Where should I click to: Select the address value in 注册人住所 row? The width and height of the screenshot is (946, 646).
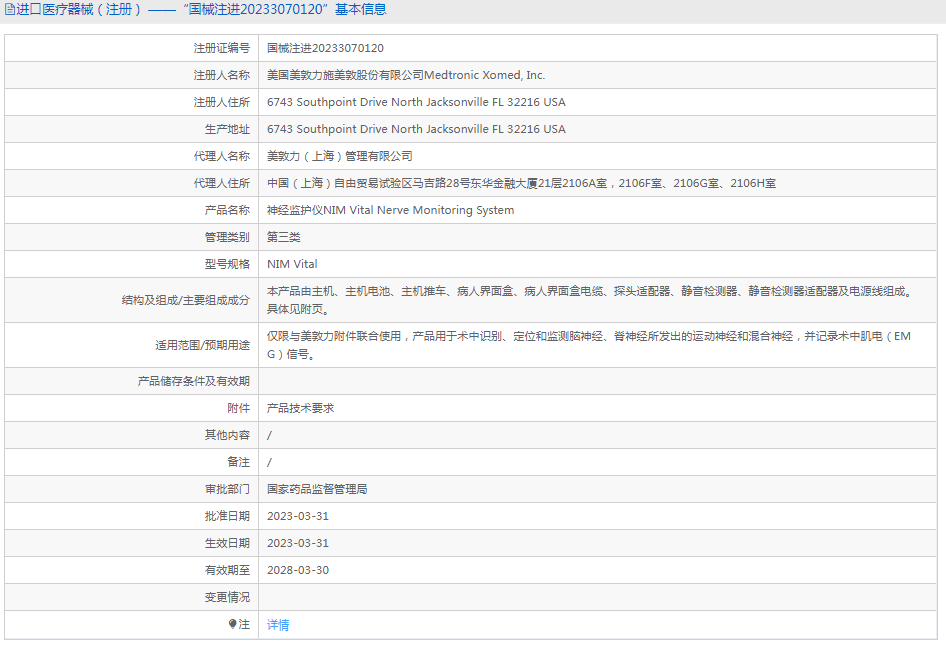pos(416,102)
